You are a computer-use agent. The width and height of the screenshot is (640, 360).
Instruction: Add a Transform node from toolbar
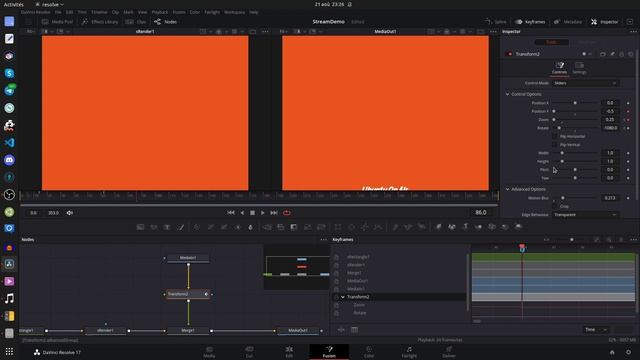pyautogui.click(x=321, y=227)
